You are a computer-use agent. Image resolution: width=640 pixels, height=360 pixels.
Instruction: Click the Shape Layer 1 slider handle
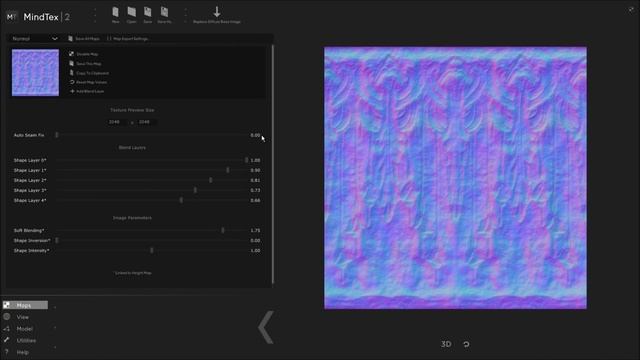[228, 170]
